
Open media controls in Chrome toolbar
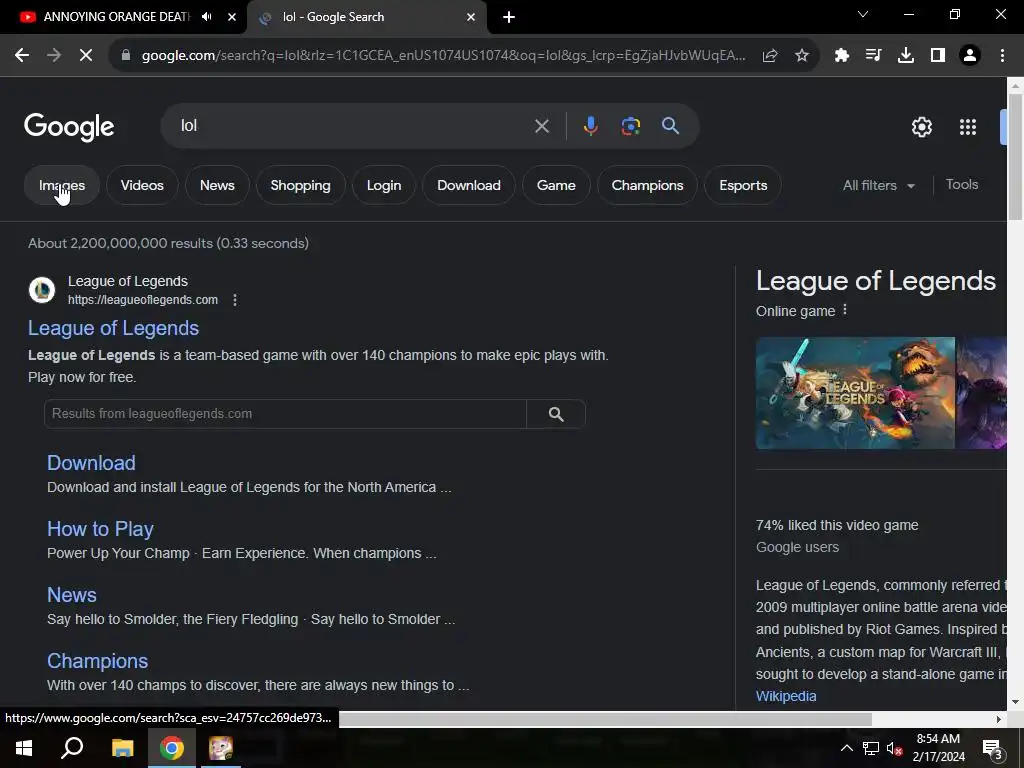873,56
